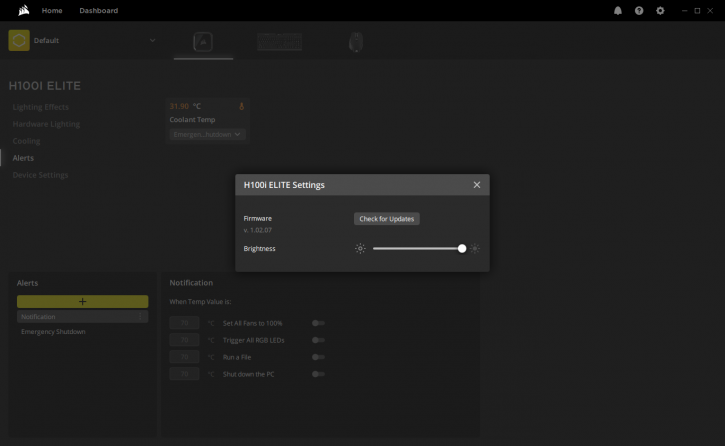Open Lighting Effects section
This screenshot has height=446, width=725.
[x=41, y=107]
